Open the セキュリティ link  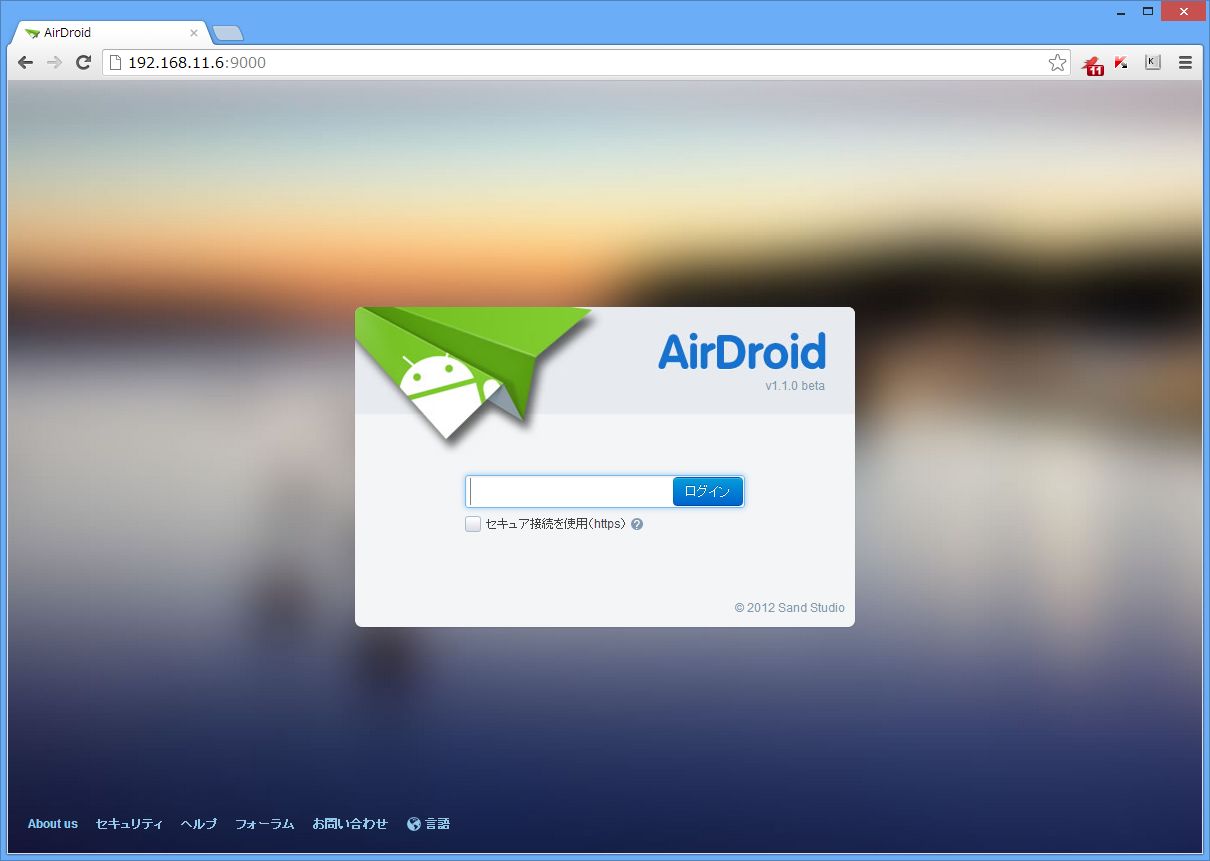(129, 824)
